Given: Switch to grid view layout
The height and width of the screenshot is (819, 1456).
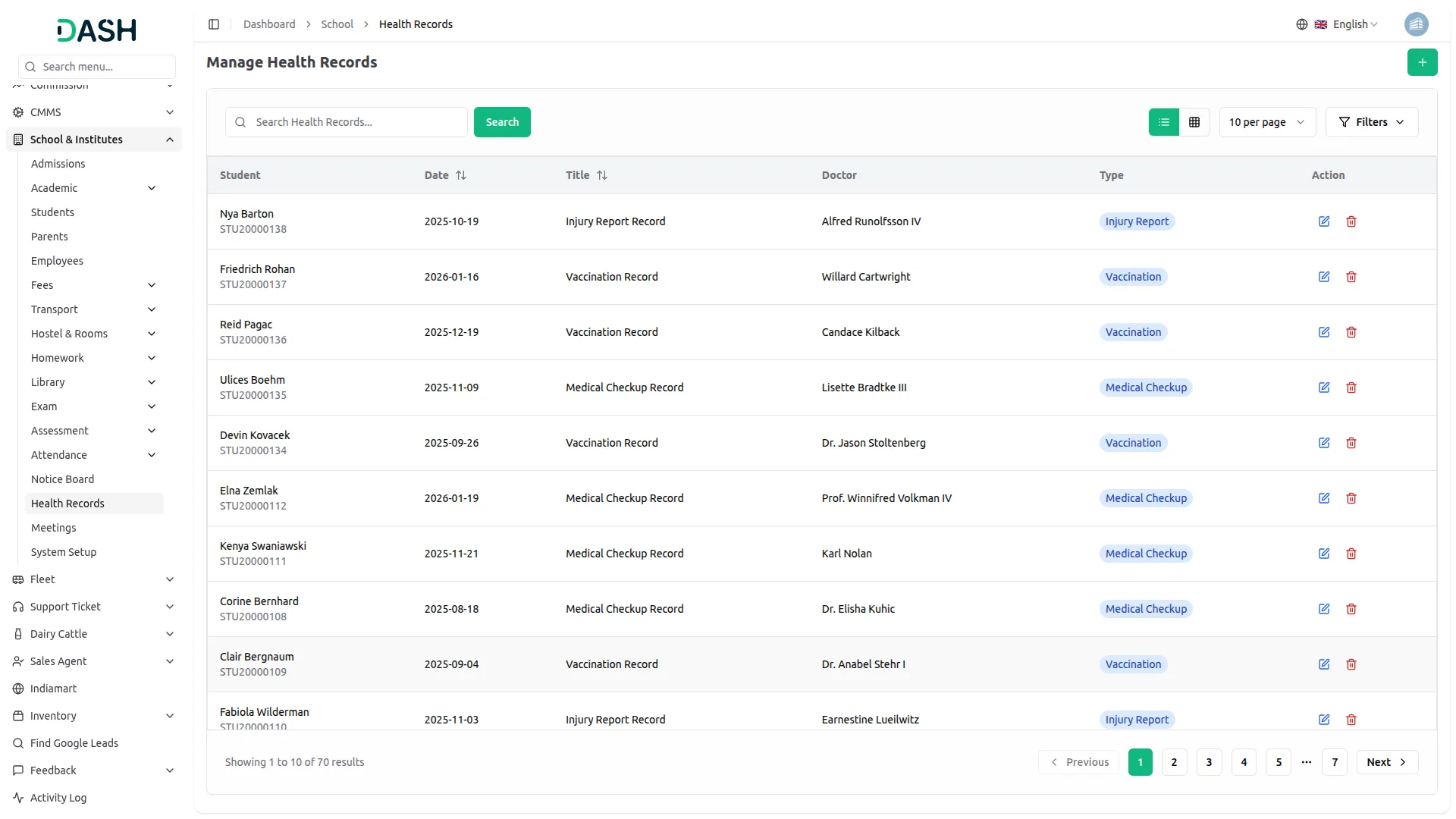Looking at the screenshot, I should coord(1194,122).
